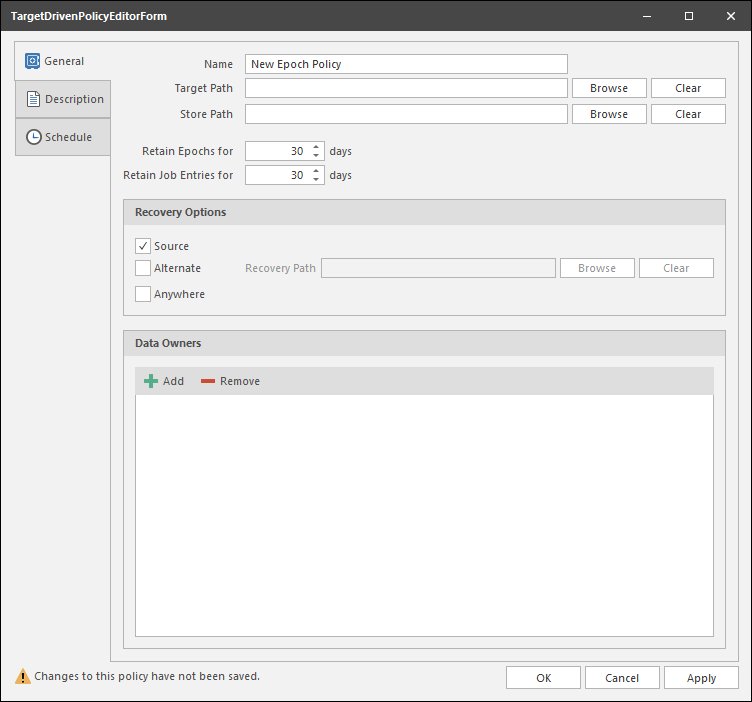Focus the Target Path input field

point(406,88)
